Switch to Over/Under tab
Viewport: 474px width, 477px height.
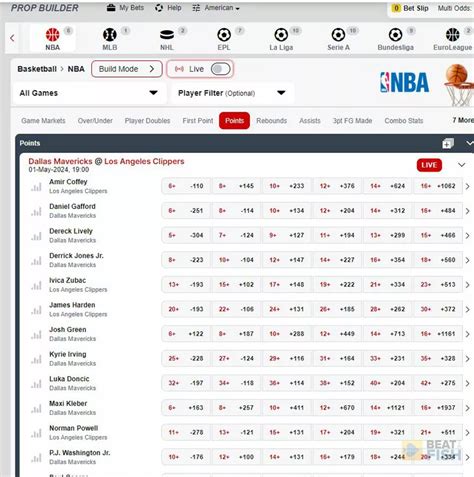click(95, 121)
